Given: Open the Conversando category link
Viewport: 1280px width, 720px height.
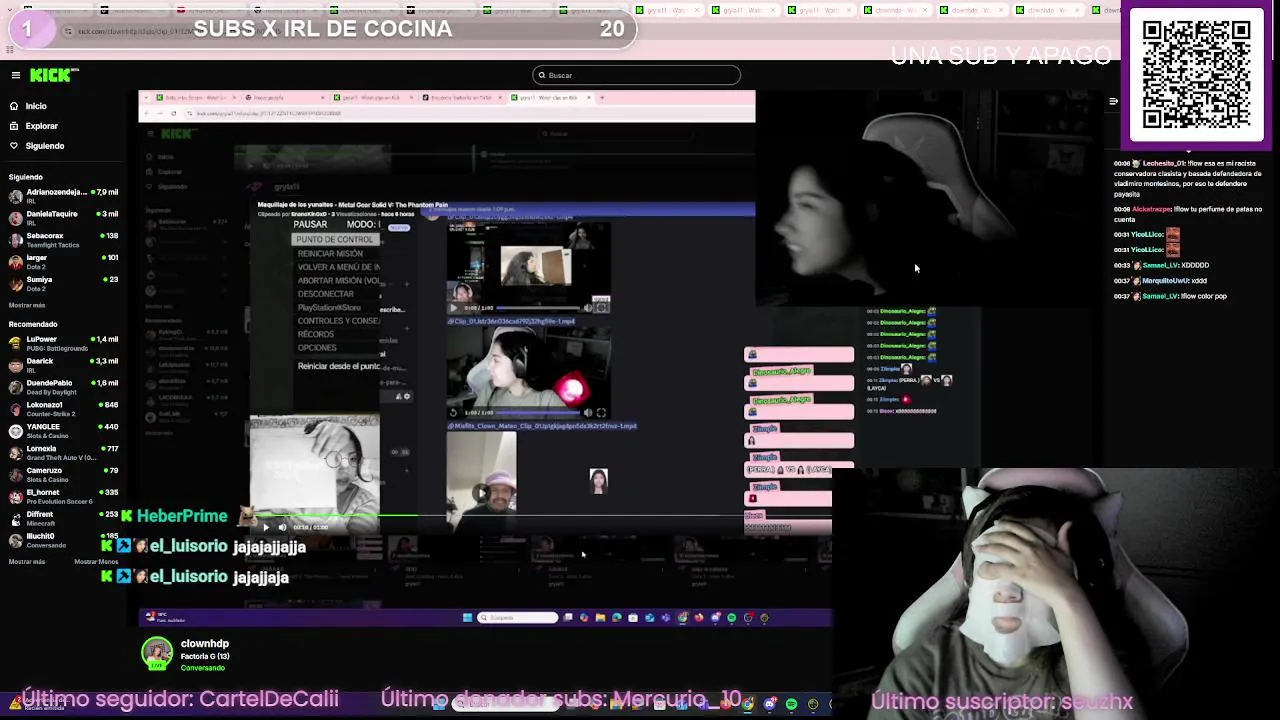Looking at the screenshot, I should click(203, 668).
